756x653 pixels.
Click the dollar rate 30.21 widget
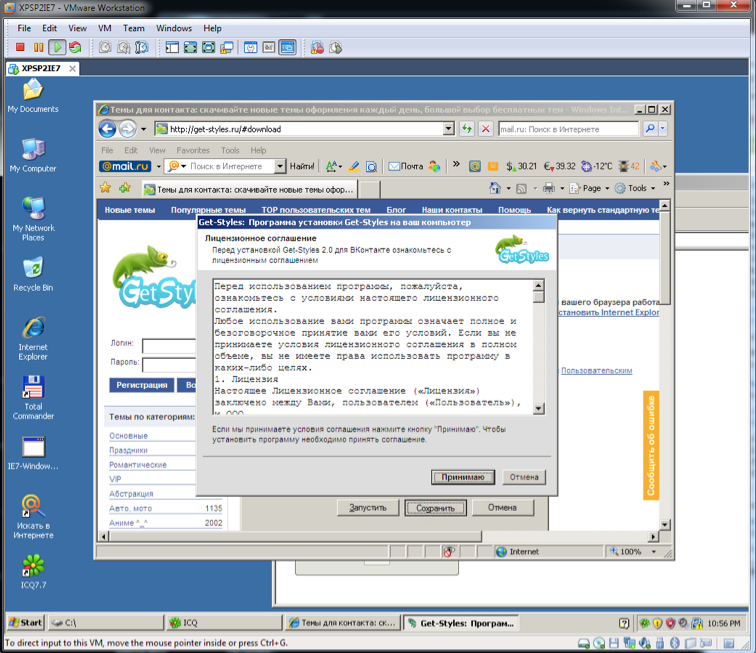(x=521, y=166)
